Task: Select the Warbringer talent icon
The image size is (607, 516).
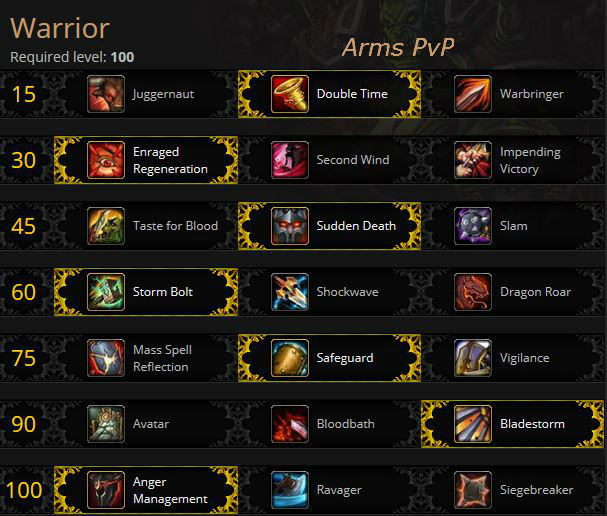Action: click(x=473, y=94)
